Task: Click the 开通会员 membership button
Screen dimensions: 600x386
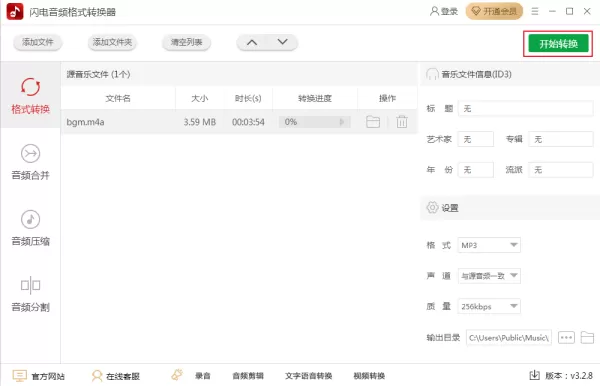Action: pos(494,11)
